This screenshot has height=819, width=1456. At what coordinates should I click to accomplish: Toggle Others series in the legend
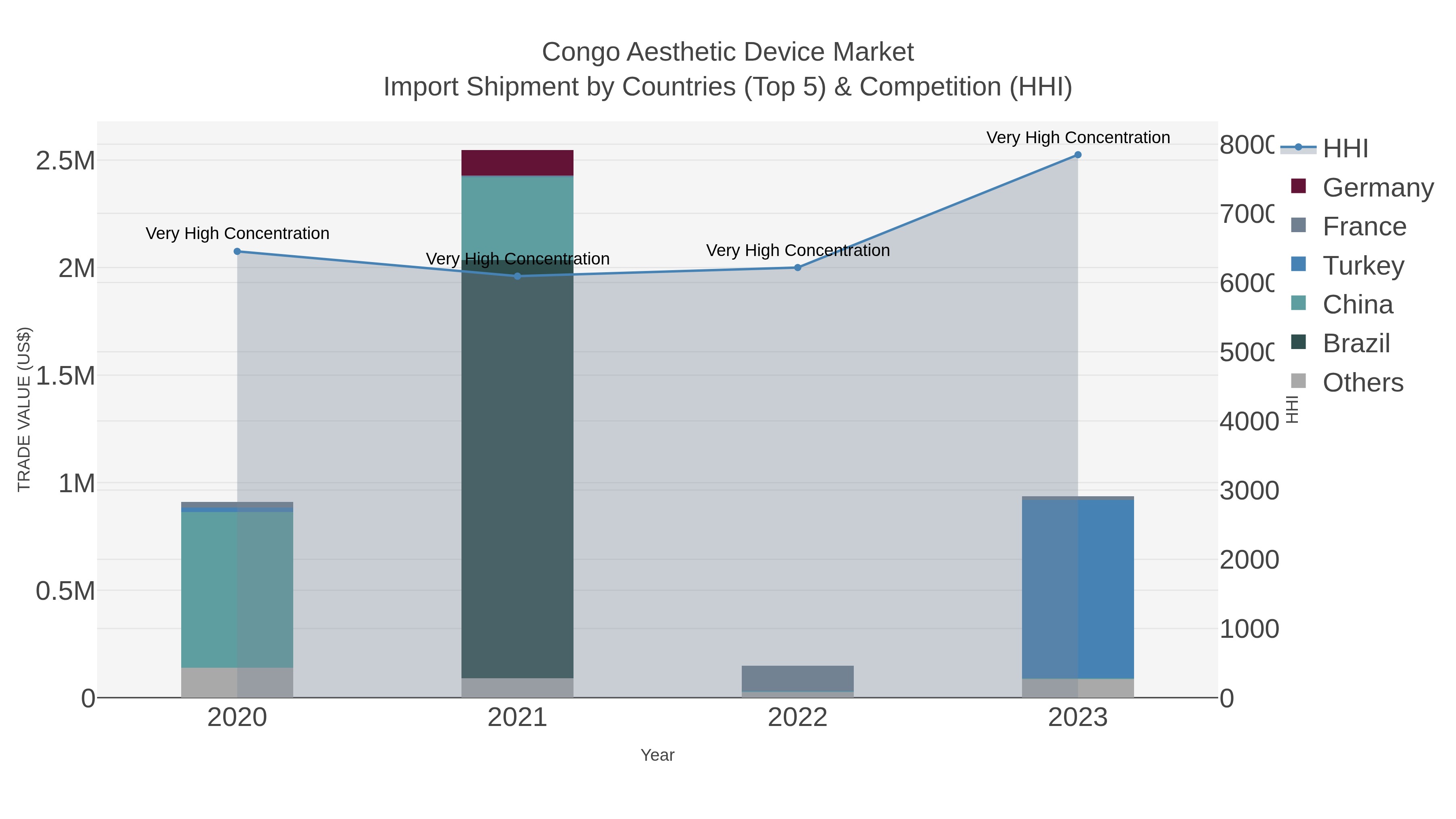pyautogui.click(x=1347, y=382)
